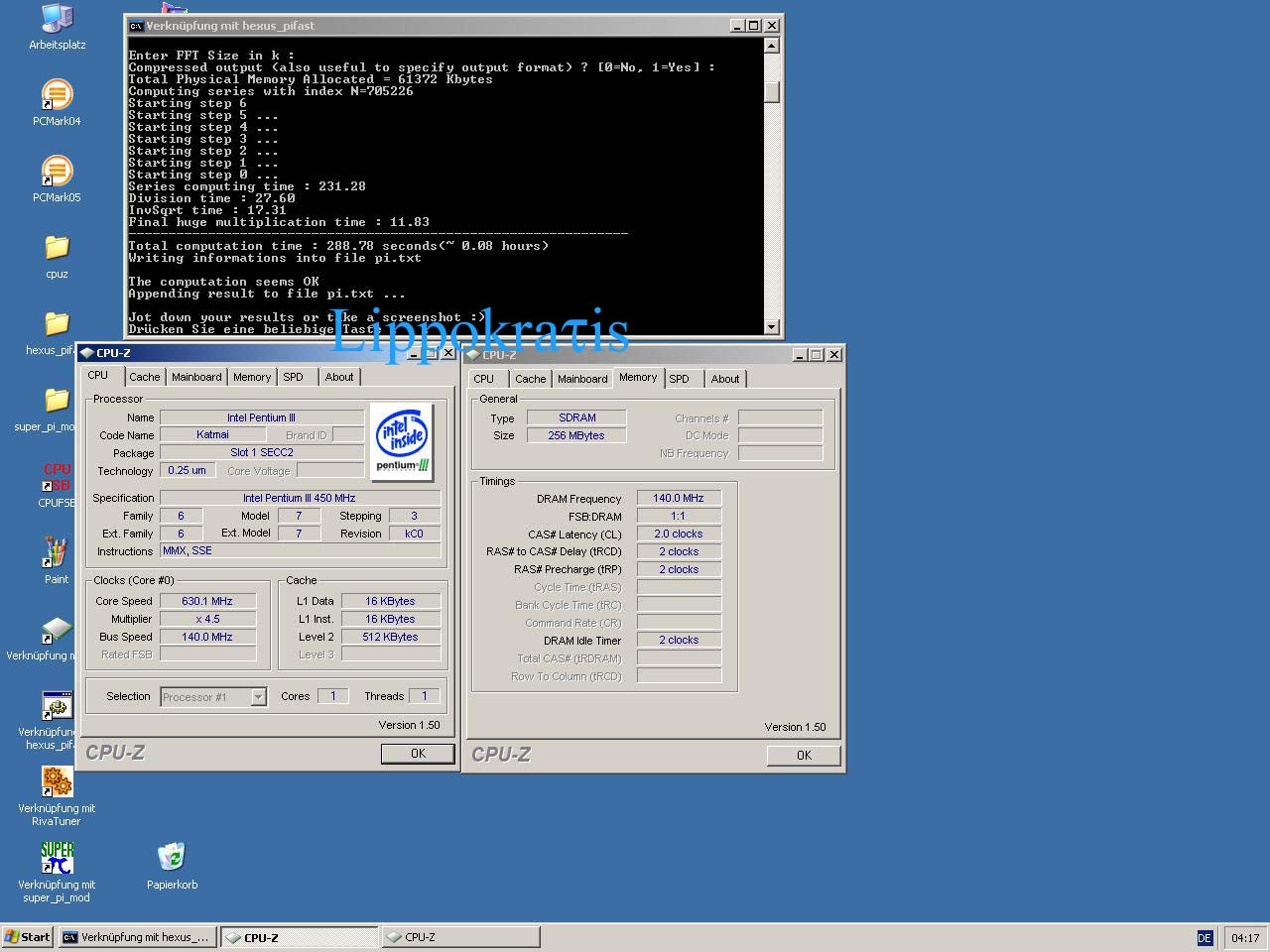
Task: Click Core Speed value 630.1 MHz
Action: tap(207, 601)
